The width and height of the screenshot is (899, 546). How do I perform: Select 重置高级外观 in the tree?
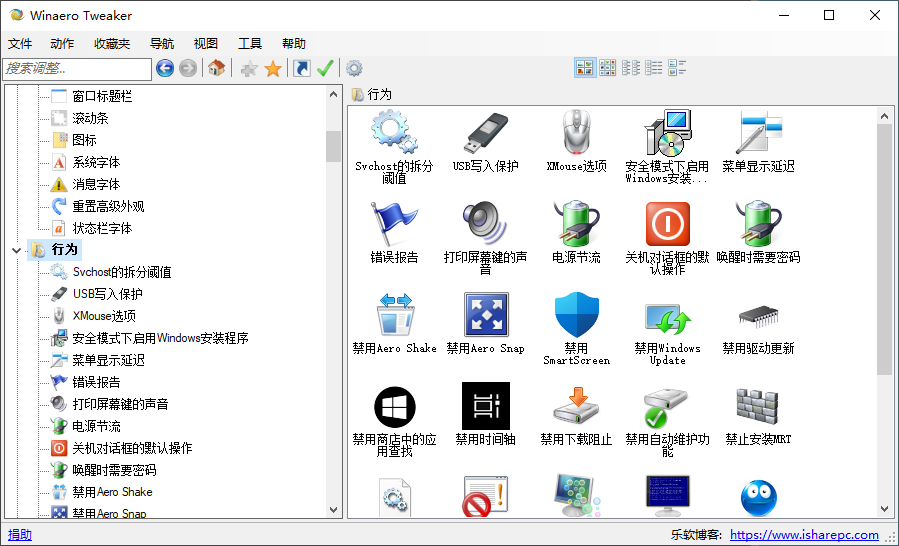[x=108, y=206]
